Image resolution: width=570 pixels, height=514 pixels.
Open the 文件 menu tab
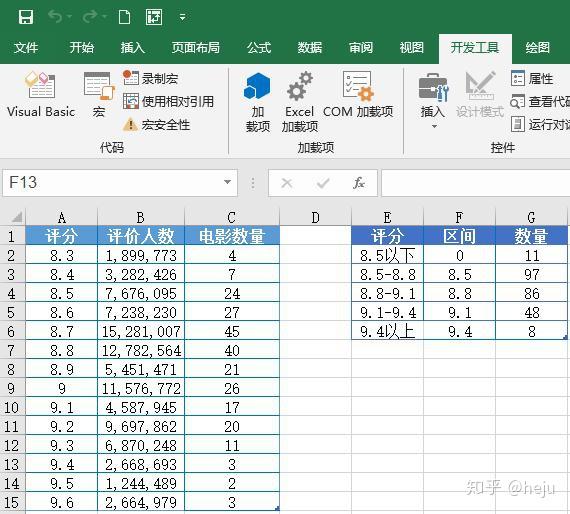pyautogui.click(x=26, y=48)
